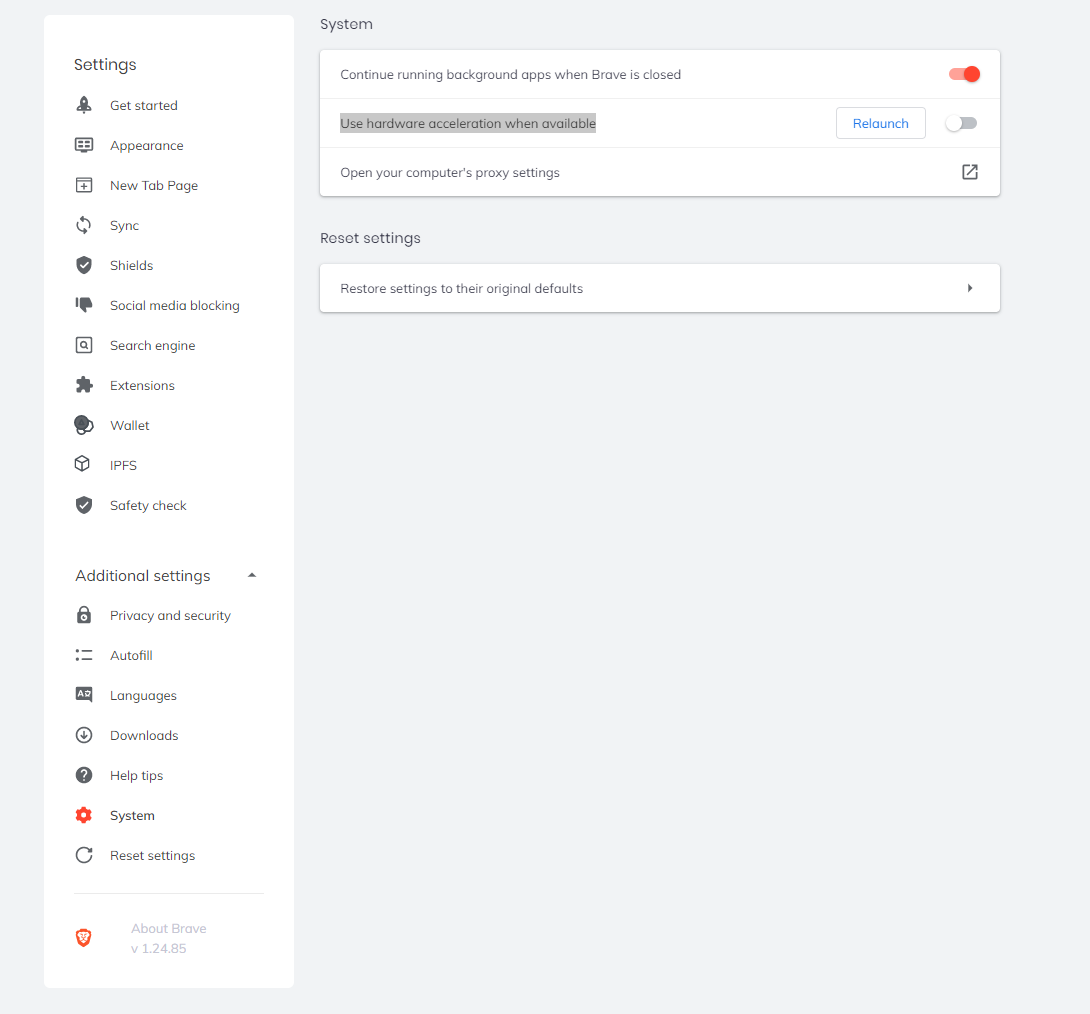Open proxy settings via external link icon

click(970, 172)
